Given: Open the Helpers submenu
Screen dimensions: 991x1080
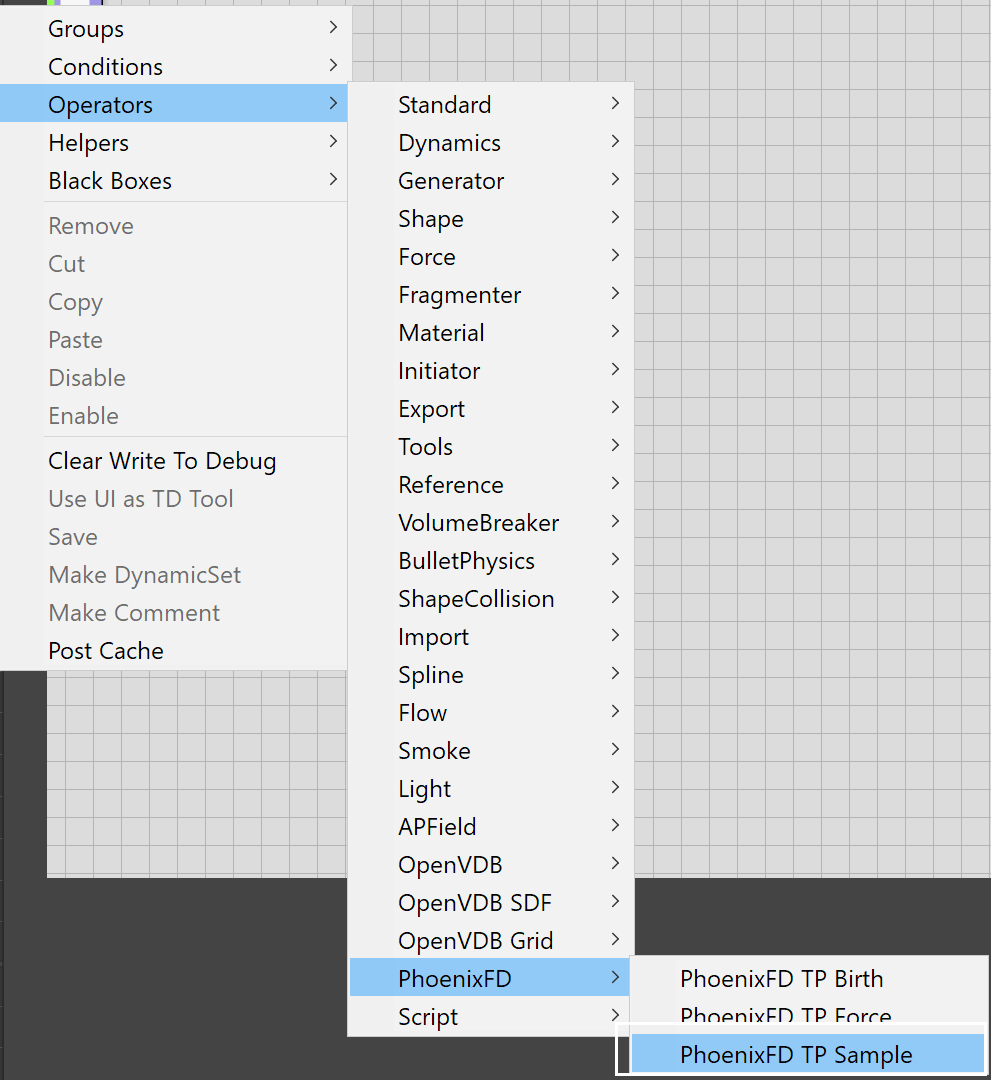Looking at the screenshot, I should 174,143.
